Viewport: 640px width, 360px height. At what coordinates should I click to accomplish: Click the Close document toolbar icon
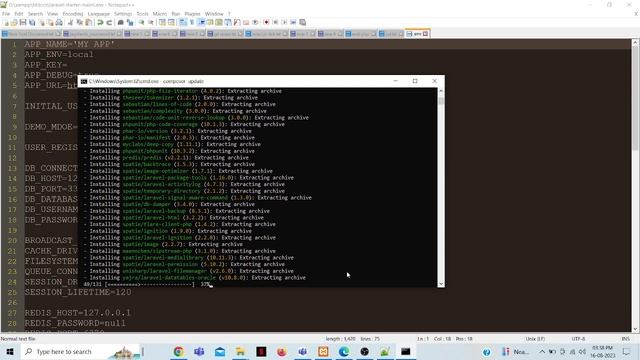[42, 22]
